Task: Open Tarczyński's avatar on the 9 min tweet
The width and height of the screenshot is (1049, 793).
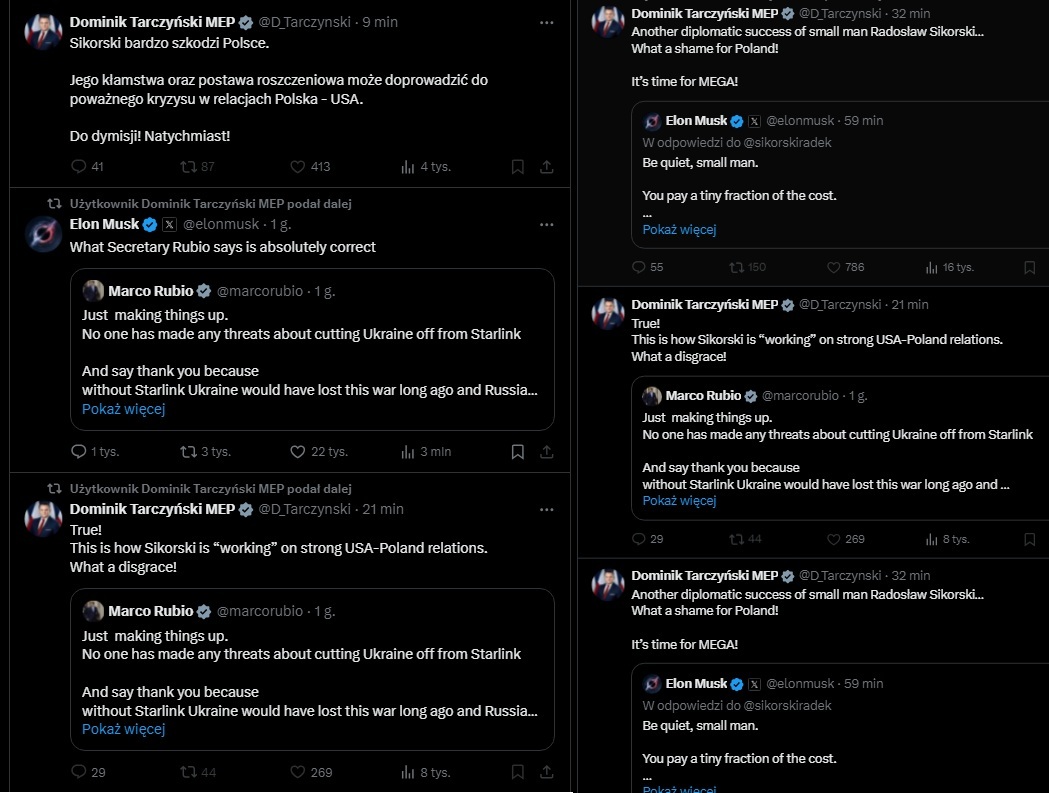Action: click(x=43, y=32)
